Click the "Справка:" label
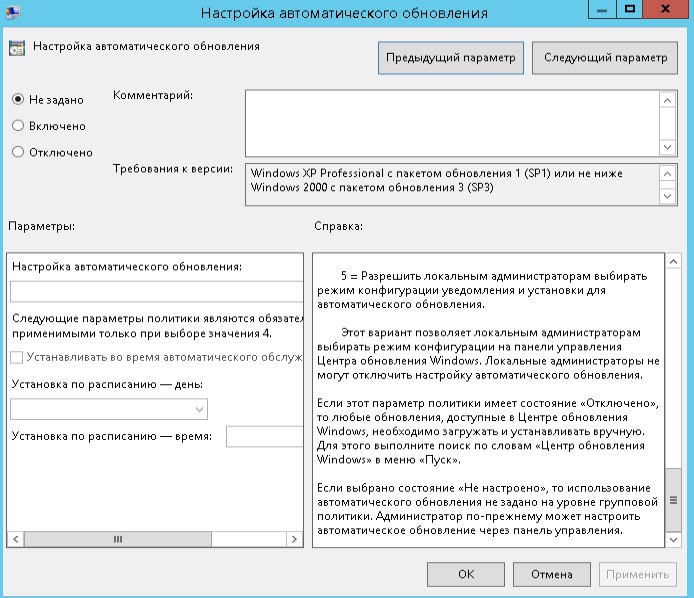 339,226
